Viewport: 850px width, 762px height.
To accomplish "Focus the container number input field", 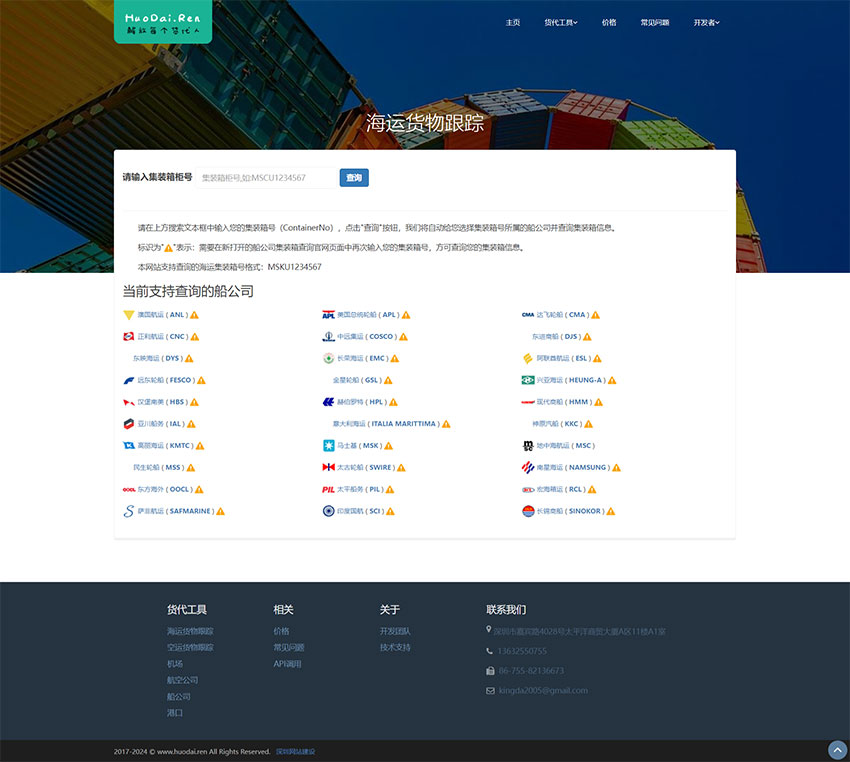I will [266, 178].
